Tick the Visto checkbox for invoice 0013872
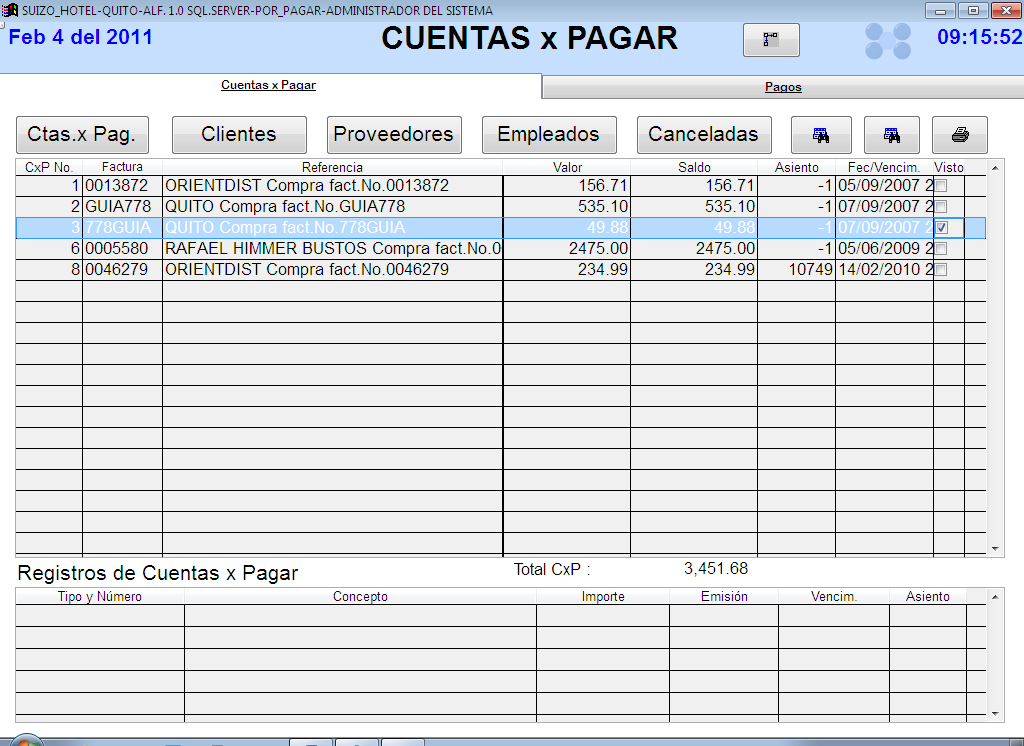The height and width of the screenshot is (746, 1024). (942, 186)
